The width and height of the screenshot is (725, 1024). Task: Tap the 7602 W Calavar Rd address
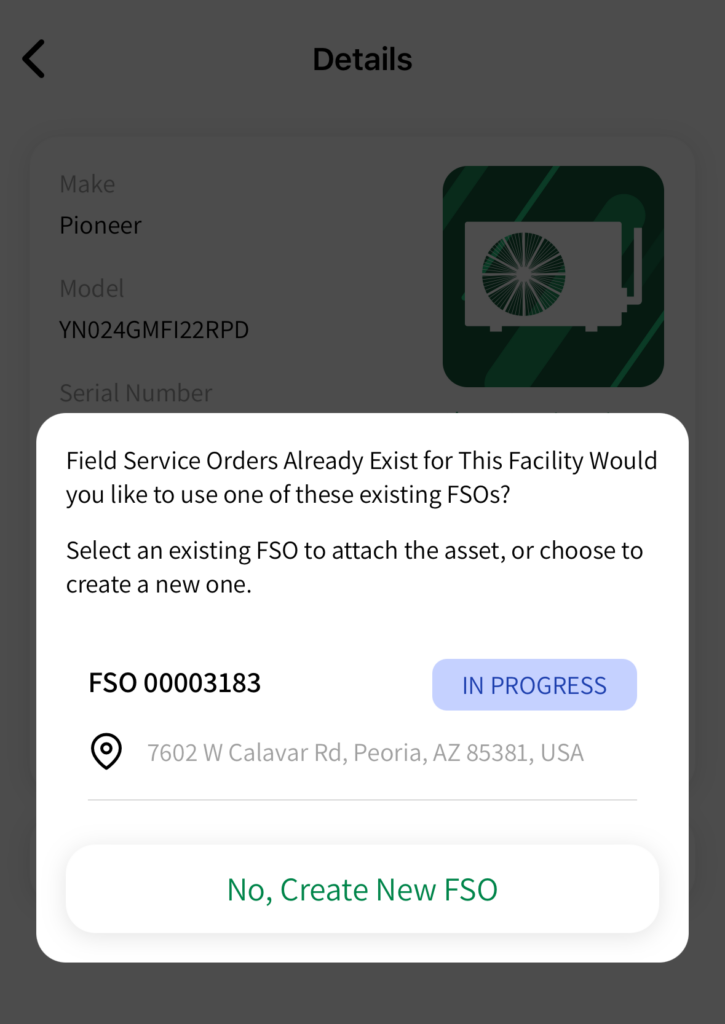pyautogui.click(x=365, y=752)
